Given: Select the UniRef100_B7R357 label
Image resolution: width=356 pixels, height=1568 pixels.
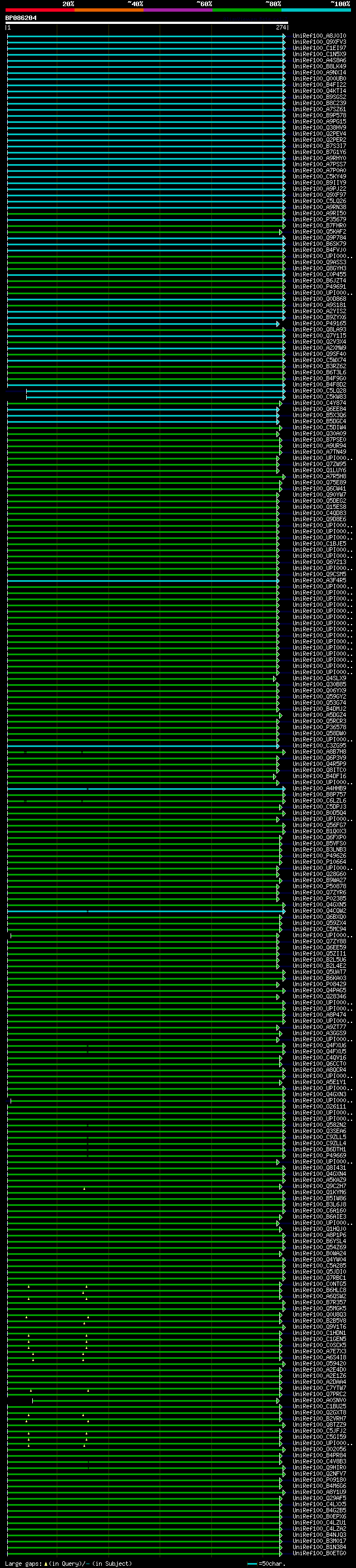Looking at the screenshot, I should point(319,1303).
